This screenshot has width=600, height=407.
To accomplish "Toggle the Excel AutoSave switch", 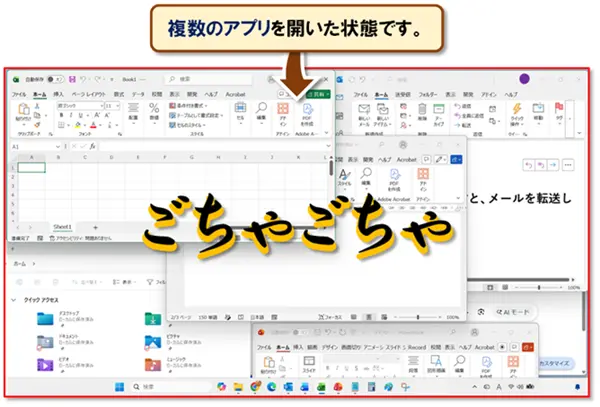I will coord(55,79).
